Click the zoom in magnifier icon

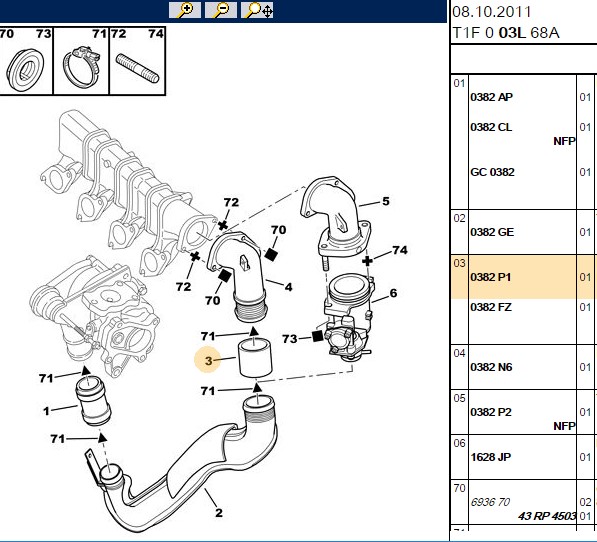point(185,10)
